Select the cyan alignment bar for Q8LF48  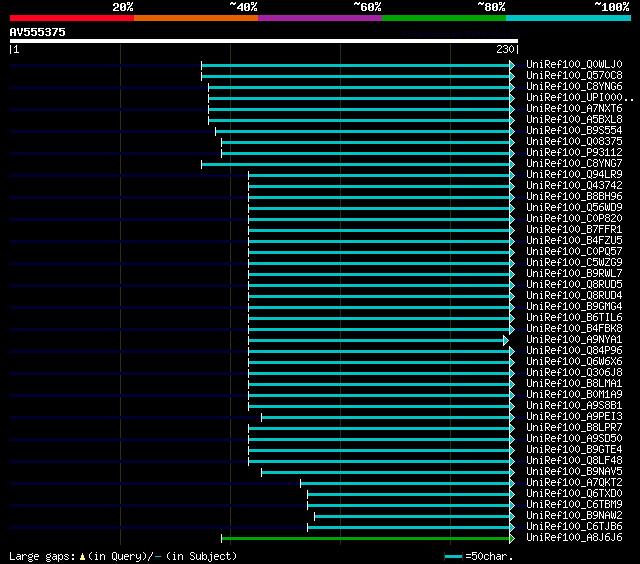click(379, 462)
